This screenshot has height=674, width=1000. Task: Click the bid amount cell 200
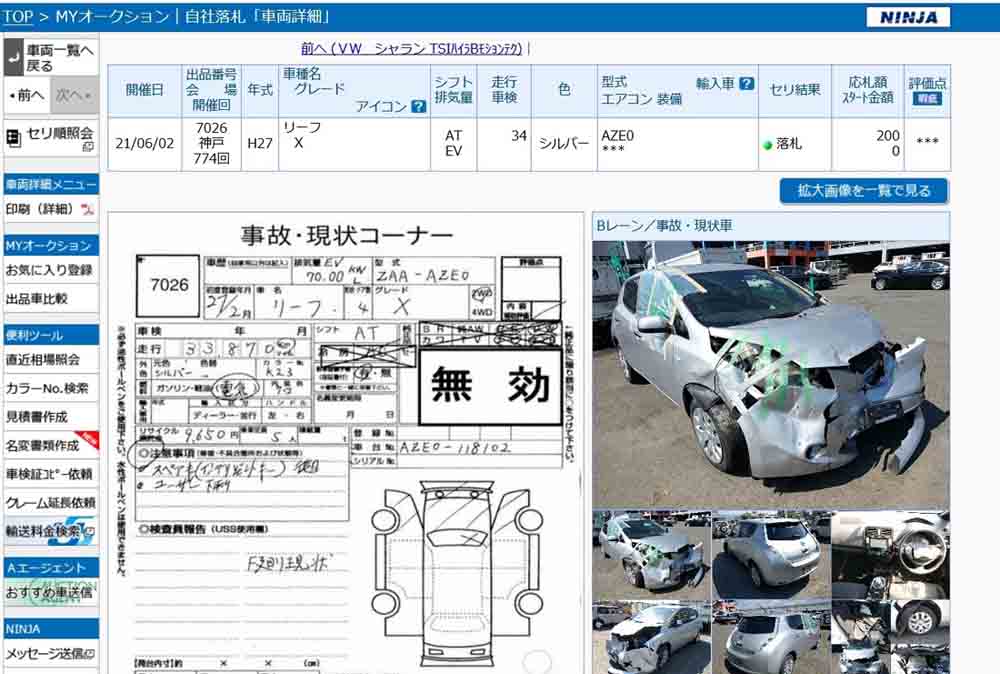point(867,143)
